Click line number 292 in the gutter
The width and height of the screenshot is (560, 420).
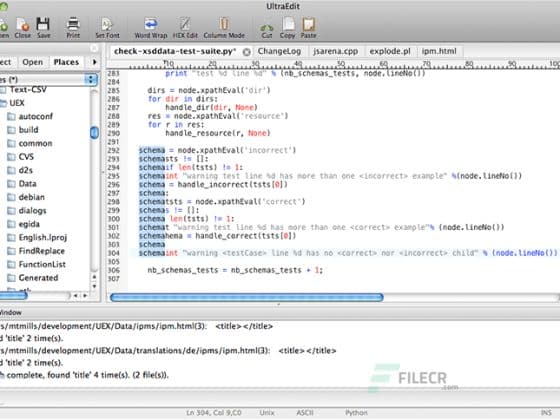[x=114, y=150]
